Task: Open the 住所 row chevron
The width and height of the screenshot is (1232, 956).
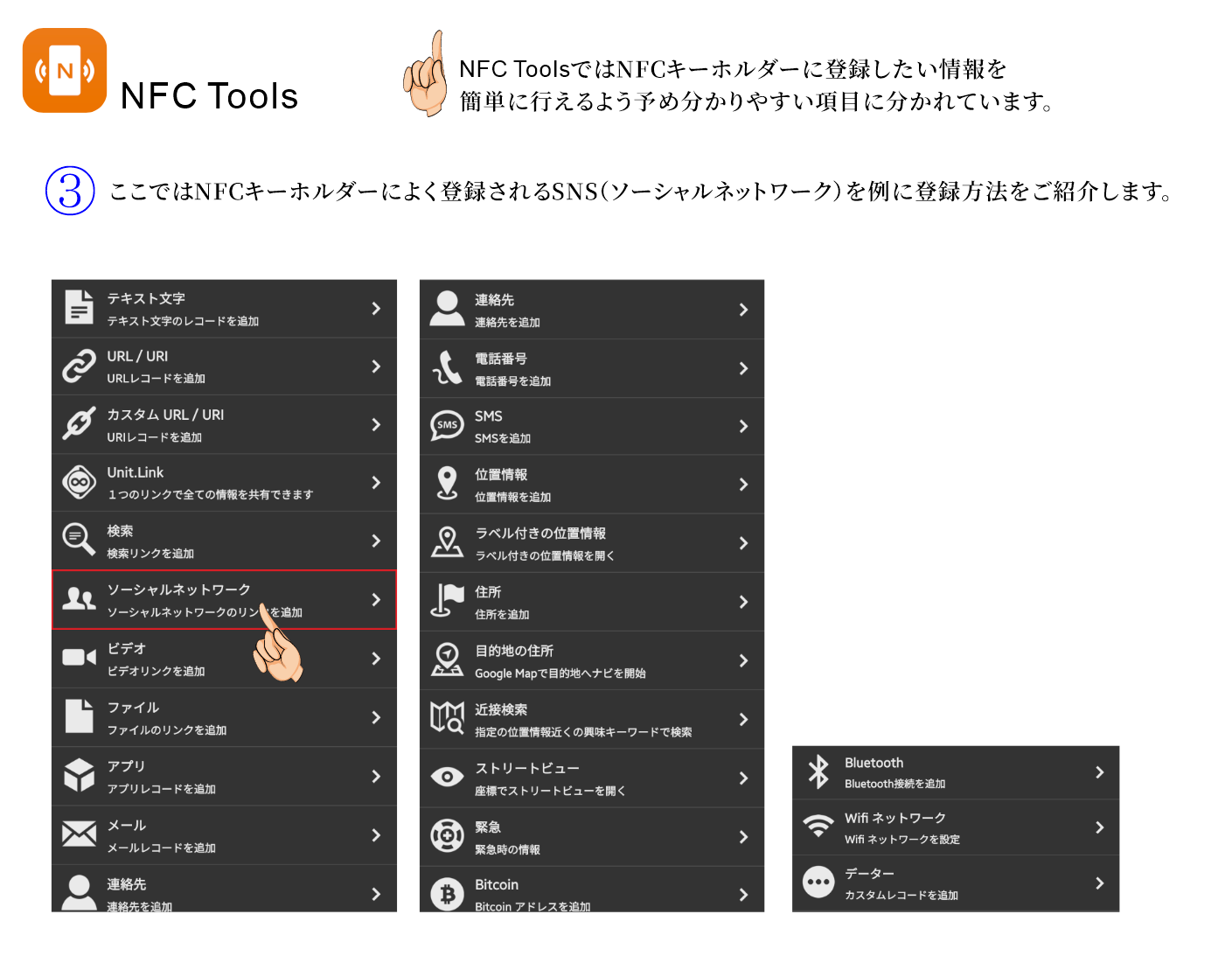Action: tap(743, 602)
